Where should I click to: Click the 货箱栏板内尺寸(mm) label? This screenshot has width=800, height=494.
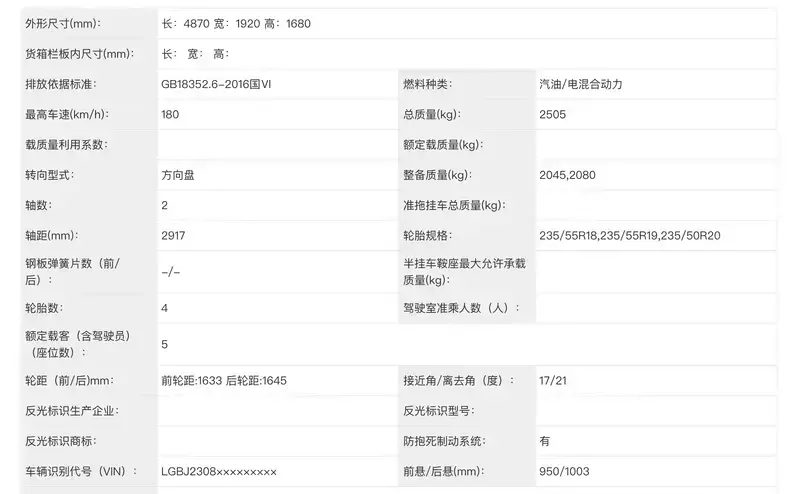point(79,54)
